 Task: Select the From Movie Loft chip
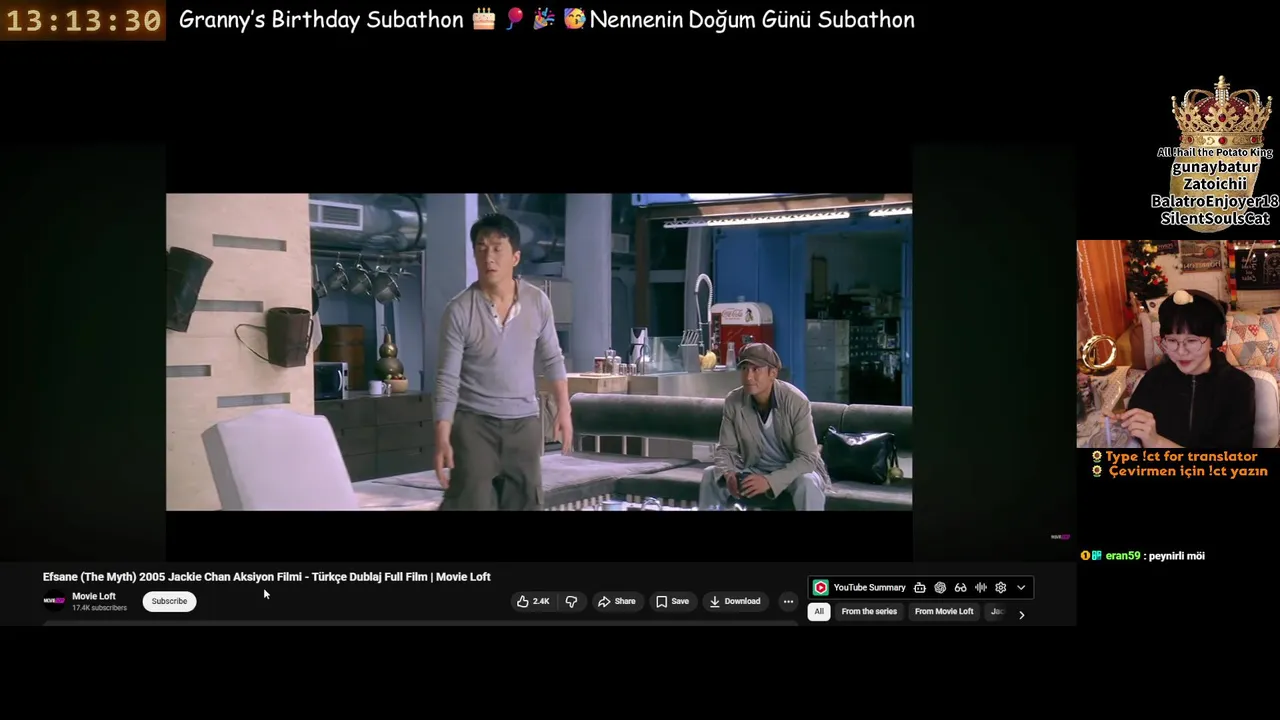coord(944,611)
